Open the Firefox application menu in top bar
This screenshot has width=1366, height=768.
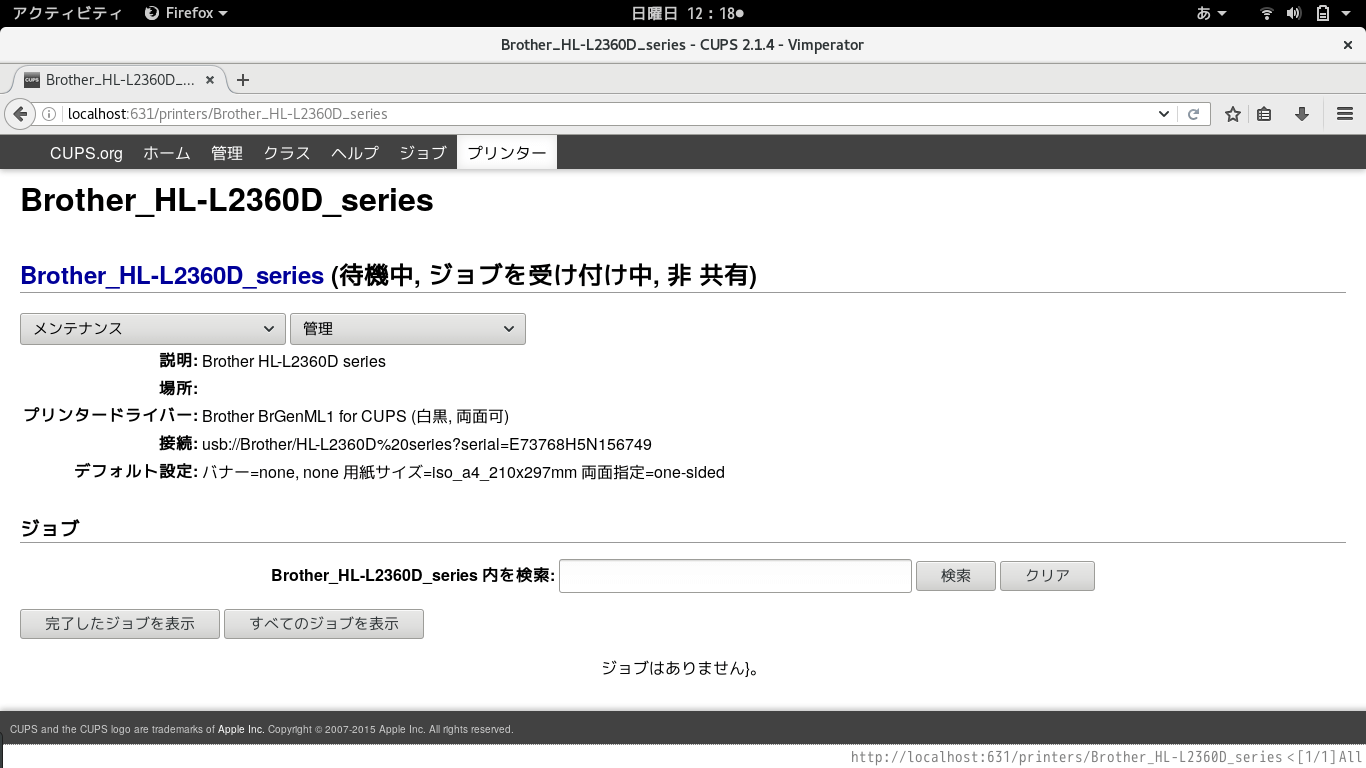pyautogui.click(x=186, y=13)
